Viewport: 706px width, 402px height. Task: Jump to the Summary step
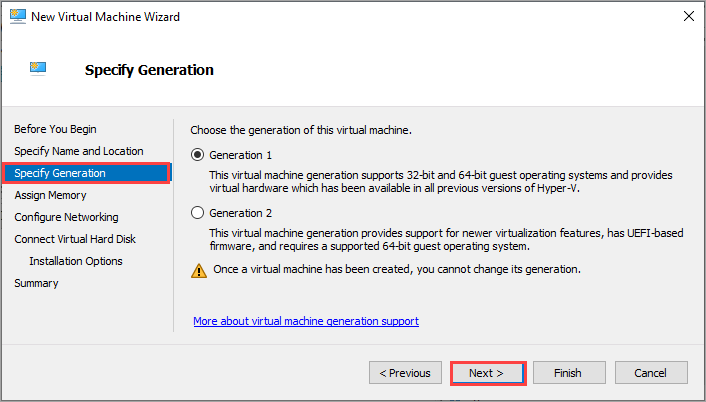click(36, 283)
